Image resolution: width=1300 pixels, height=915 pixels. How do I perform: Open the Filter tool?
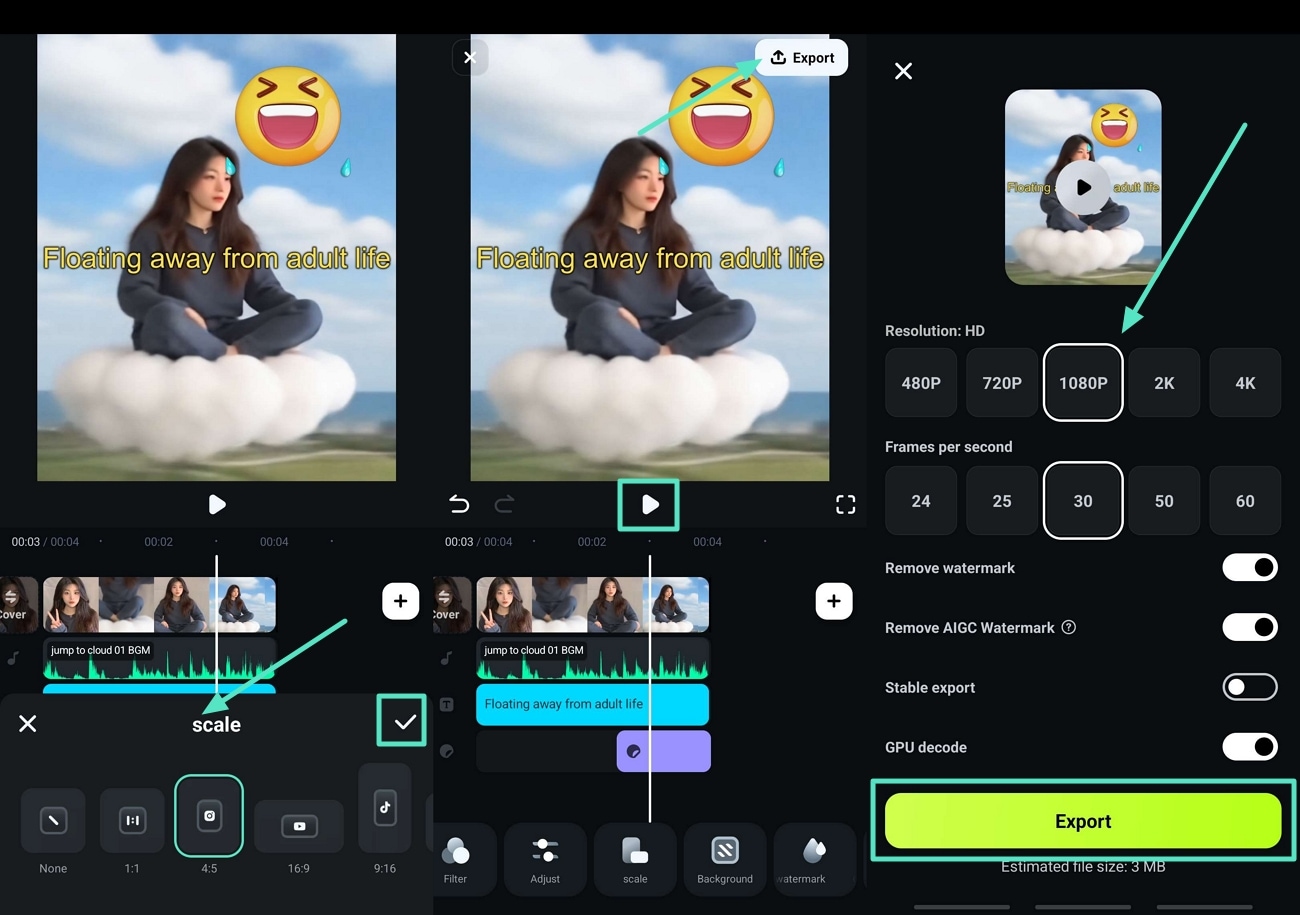coord(456,858)
